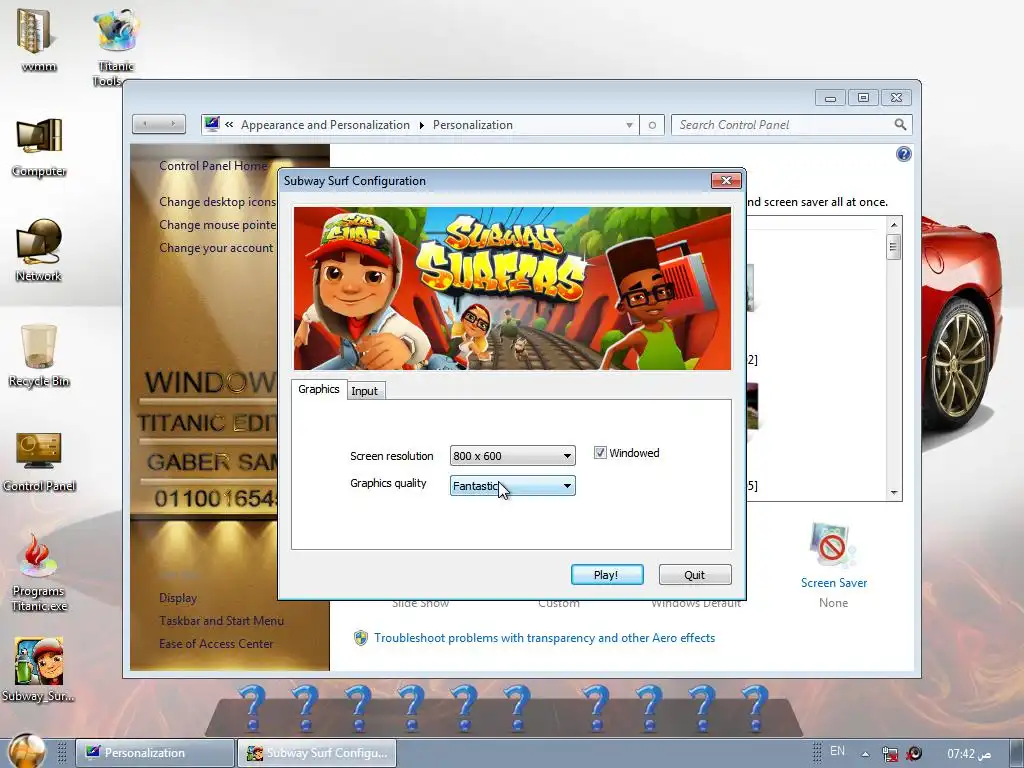Click Change mouse pointers link
The width and height of the screenshot is (1024, 768).
click(217, 225)
